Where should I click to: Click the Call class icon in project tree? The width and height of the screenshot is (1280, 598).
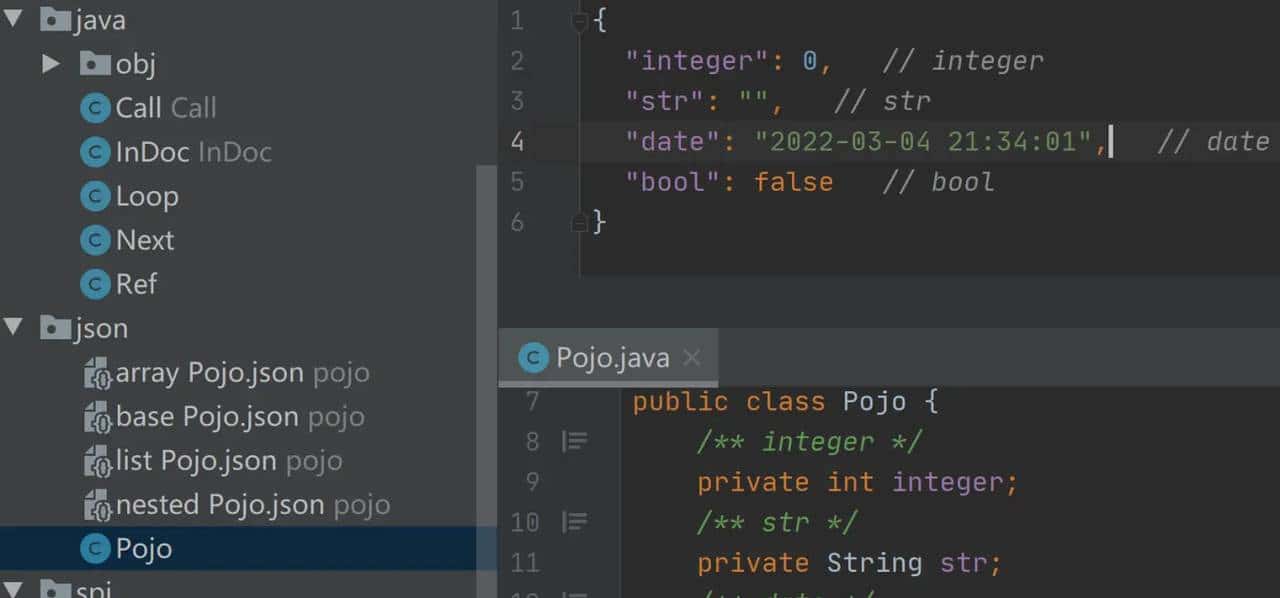[94, 108]
